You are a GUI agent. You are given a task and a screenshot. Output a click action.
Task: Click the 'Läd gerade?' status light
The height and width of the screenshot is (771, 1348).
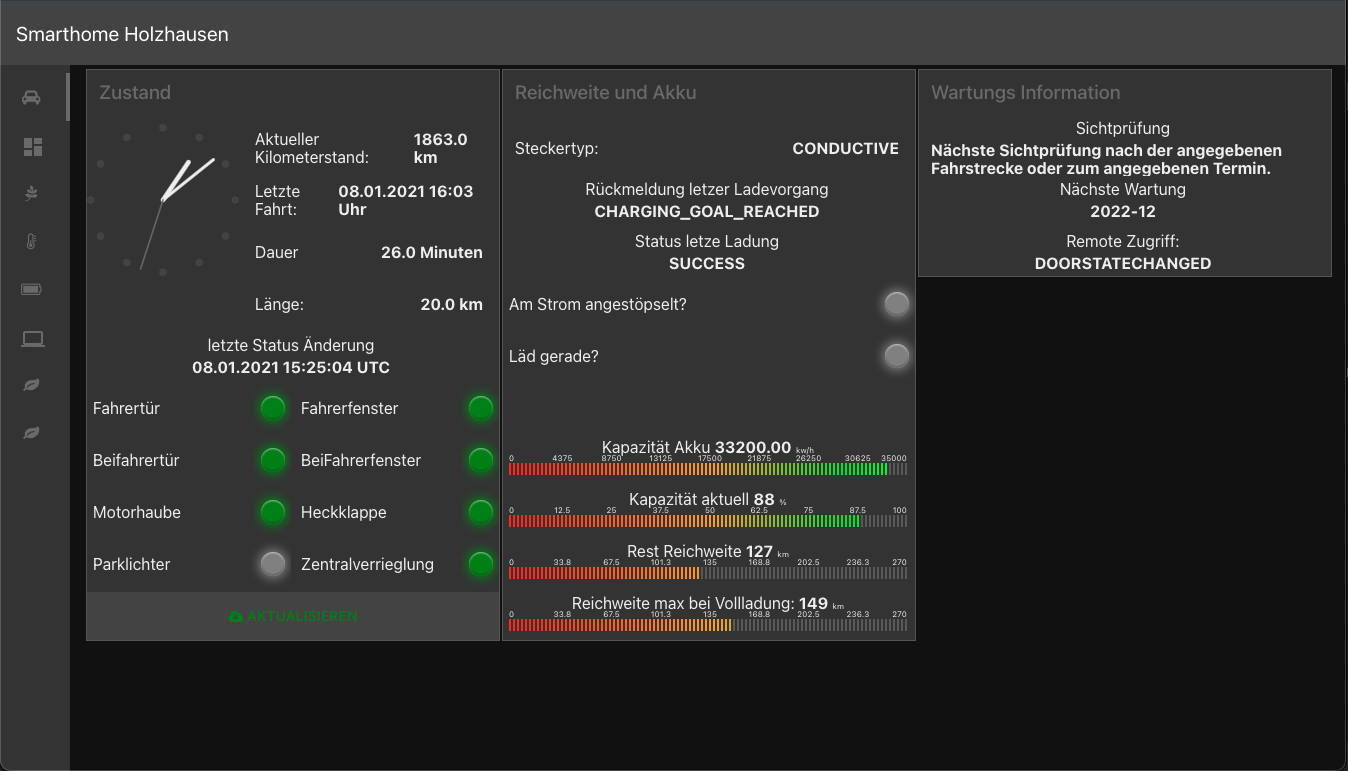click(897, 356)
